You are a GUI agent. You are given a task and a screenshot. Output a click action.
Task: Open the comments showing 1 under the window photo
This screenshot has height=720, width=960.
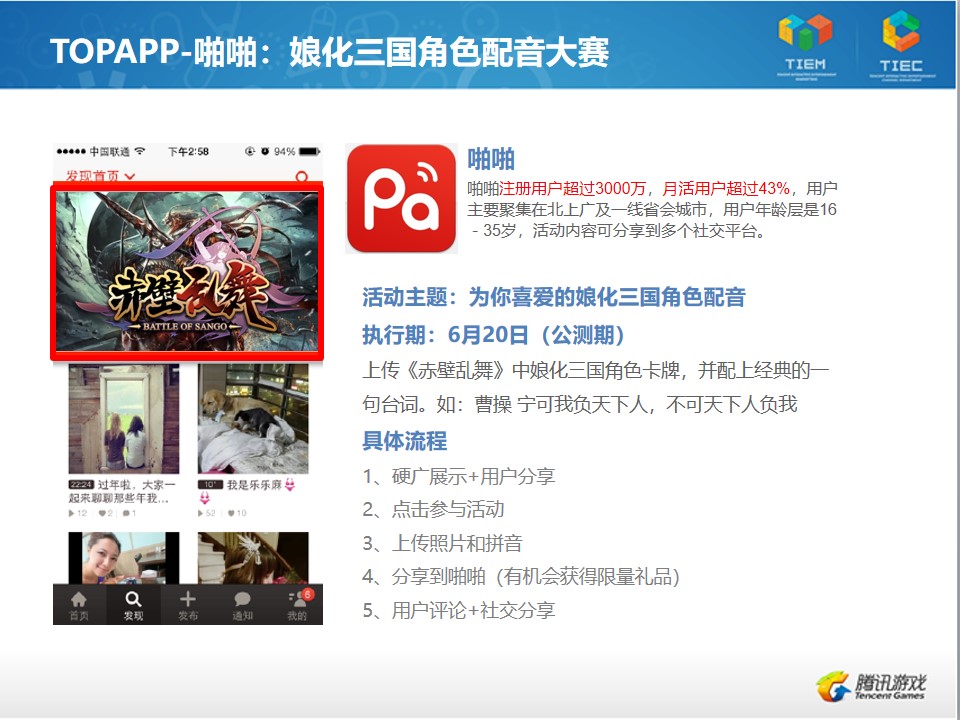coord(129,513)
